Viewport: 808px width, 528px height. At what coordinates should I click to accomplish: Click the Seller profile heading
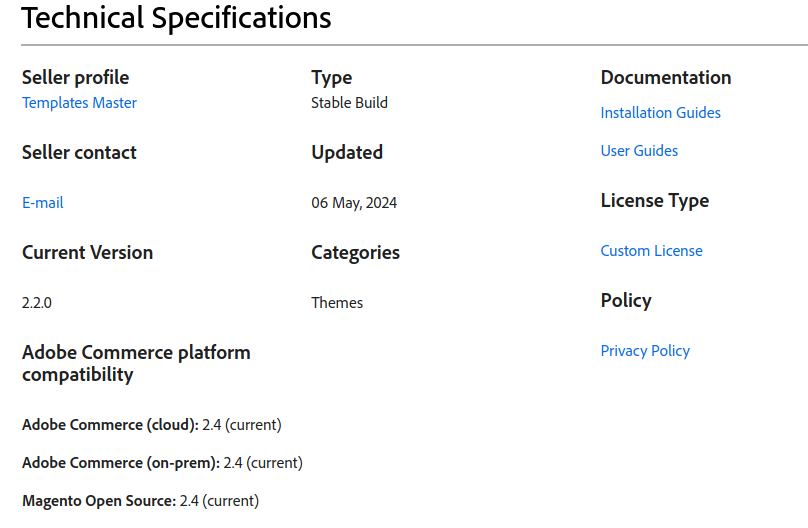[75, 78]
